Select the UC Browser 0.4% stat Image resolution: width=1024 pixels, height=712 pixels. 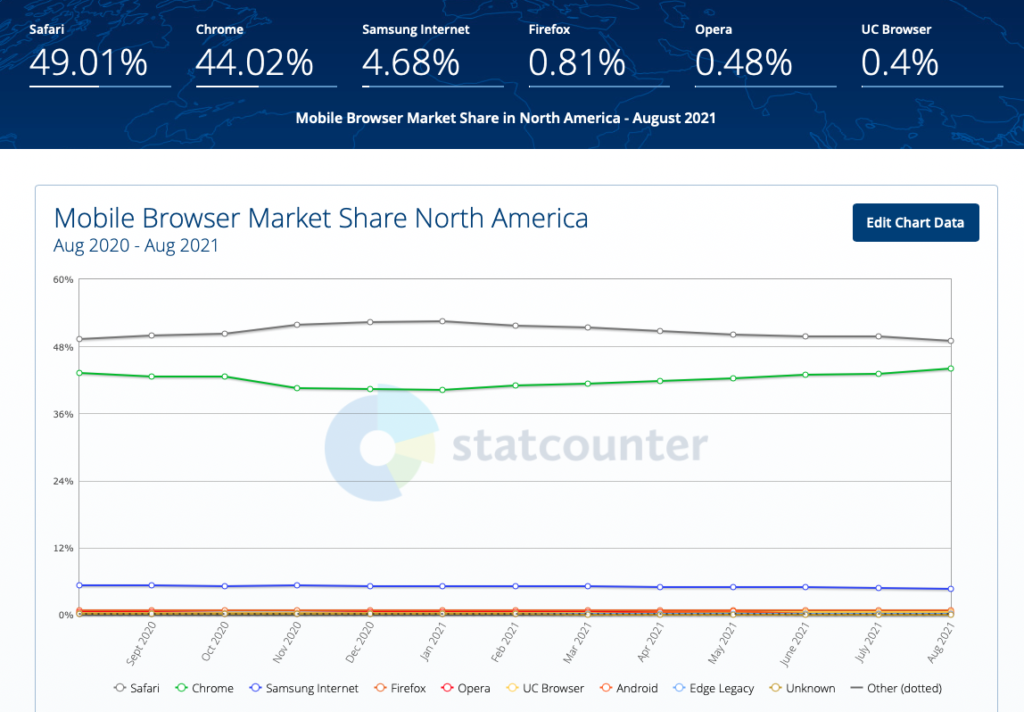click(932, 55)
